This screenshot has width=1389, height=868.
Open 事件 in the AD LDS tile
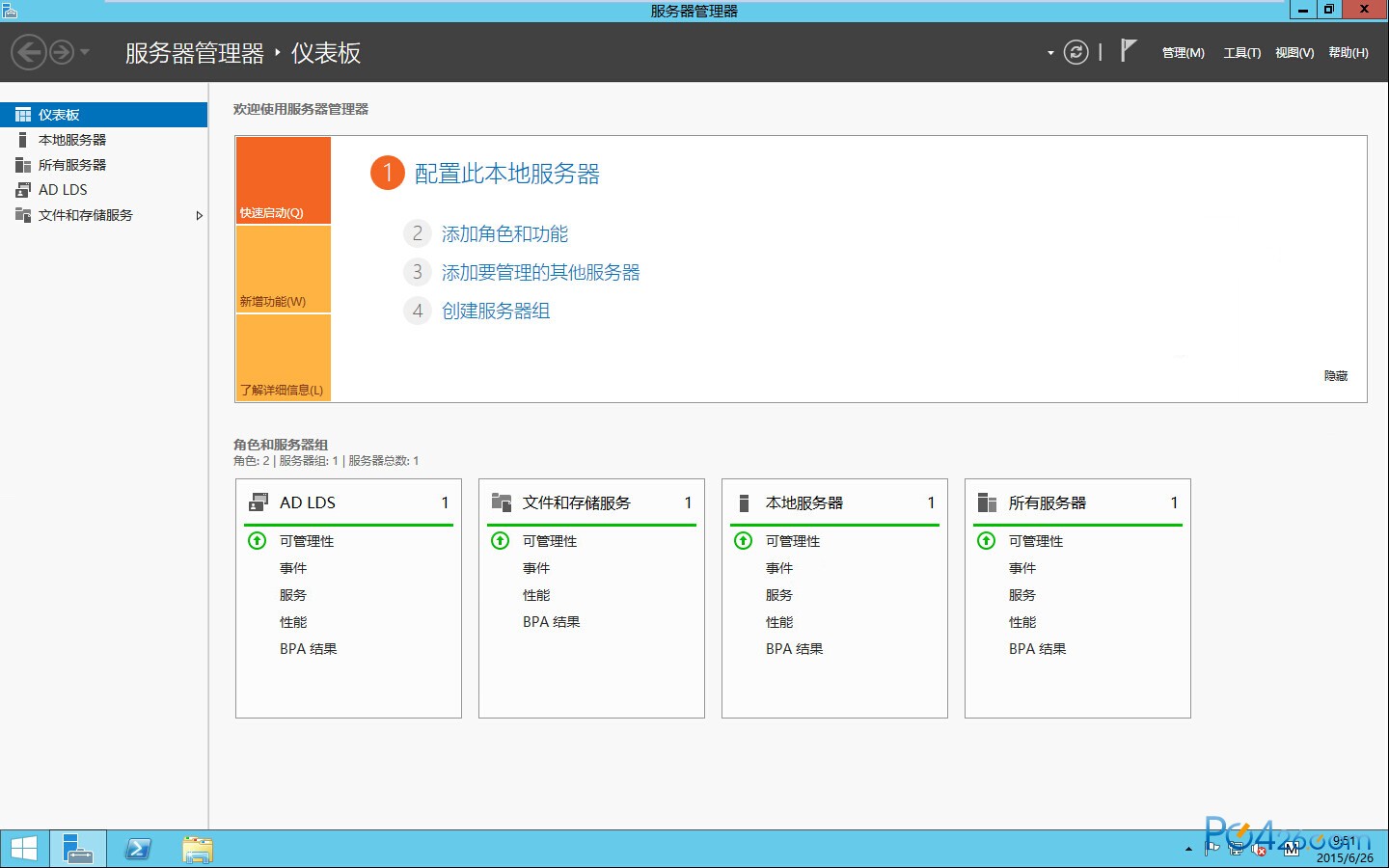coord(293,568)
